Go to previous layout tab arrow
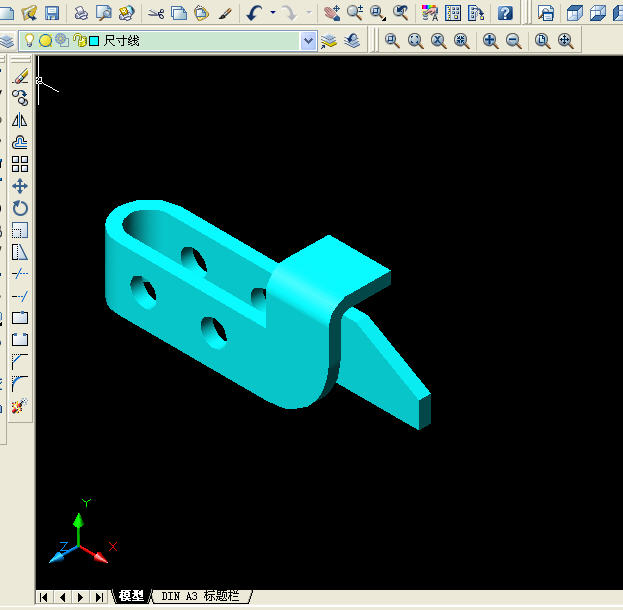623x610 pixels. point(62,597)
